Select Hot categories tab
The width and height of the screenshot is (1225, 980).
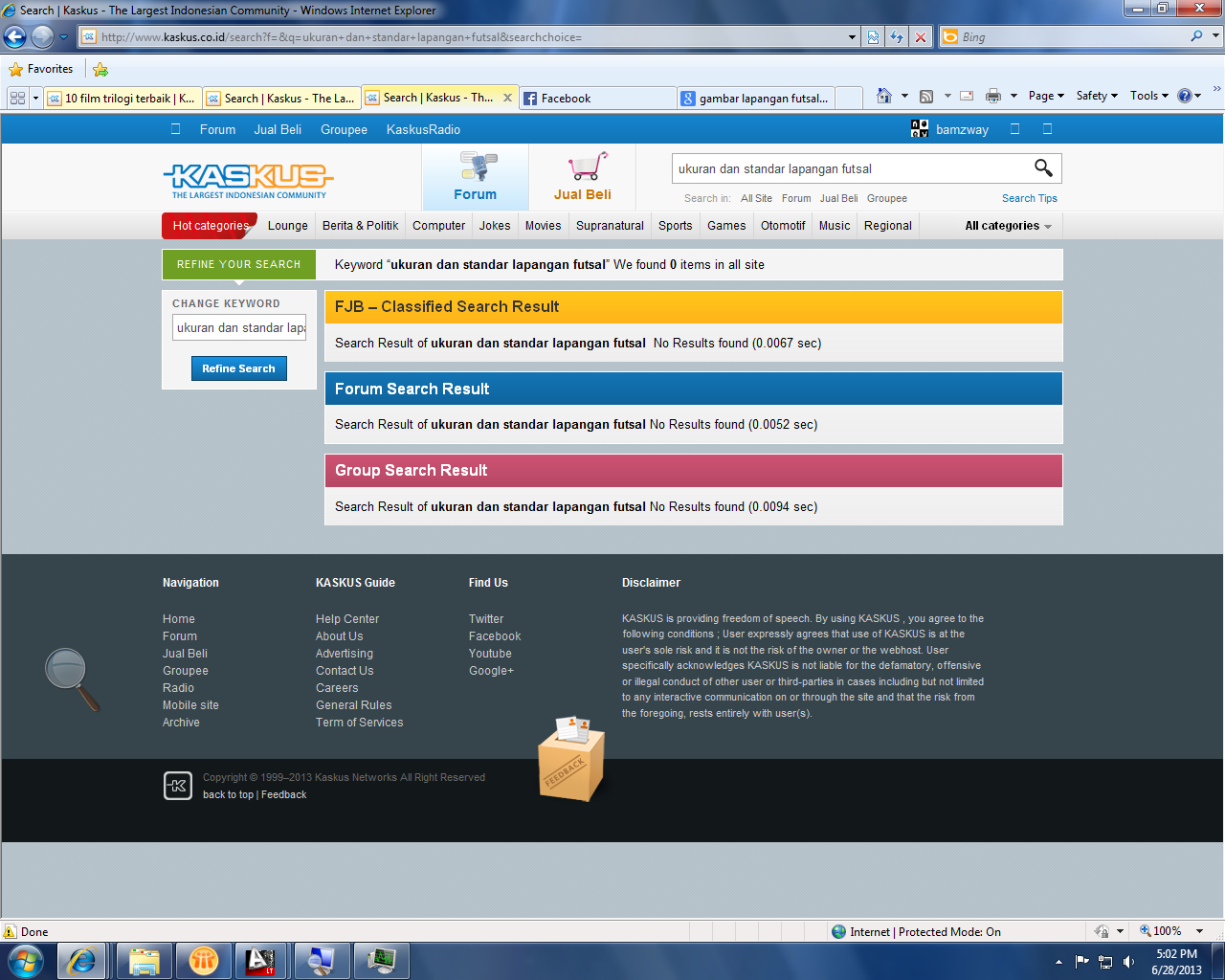(211, 226)
